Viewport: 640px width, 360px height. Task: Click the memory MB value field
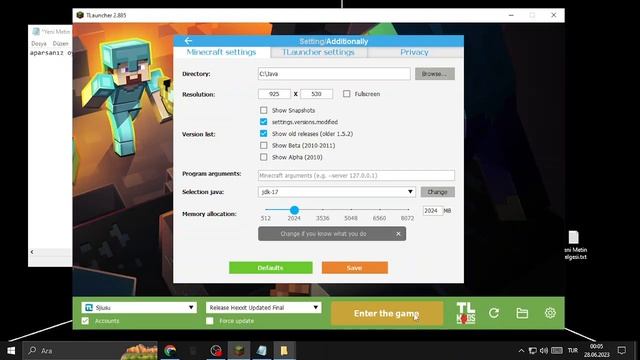point(433,211)
